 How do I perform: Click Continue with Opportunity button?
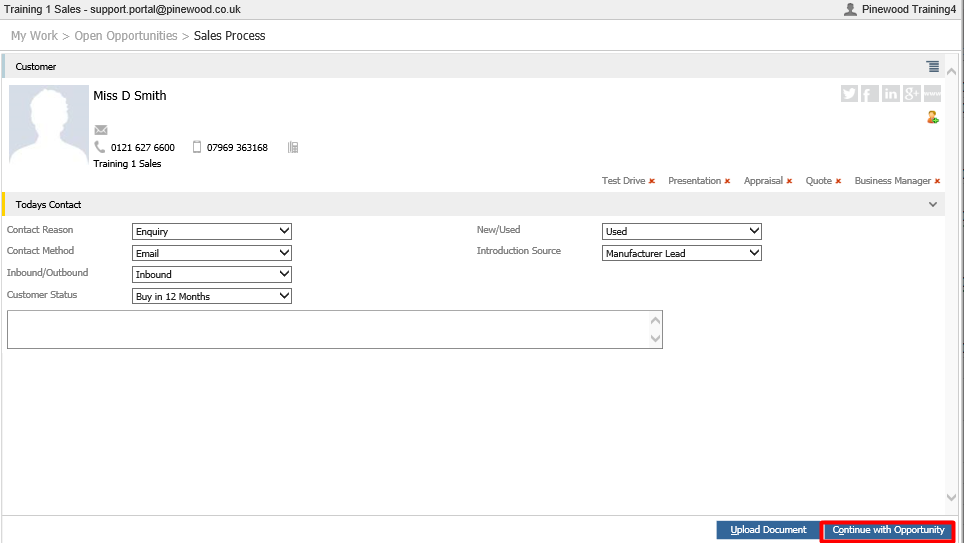click(888, 530)
